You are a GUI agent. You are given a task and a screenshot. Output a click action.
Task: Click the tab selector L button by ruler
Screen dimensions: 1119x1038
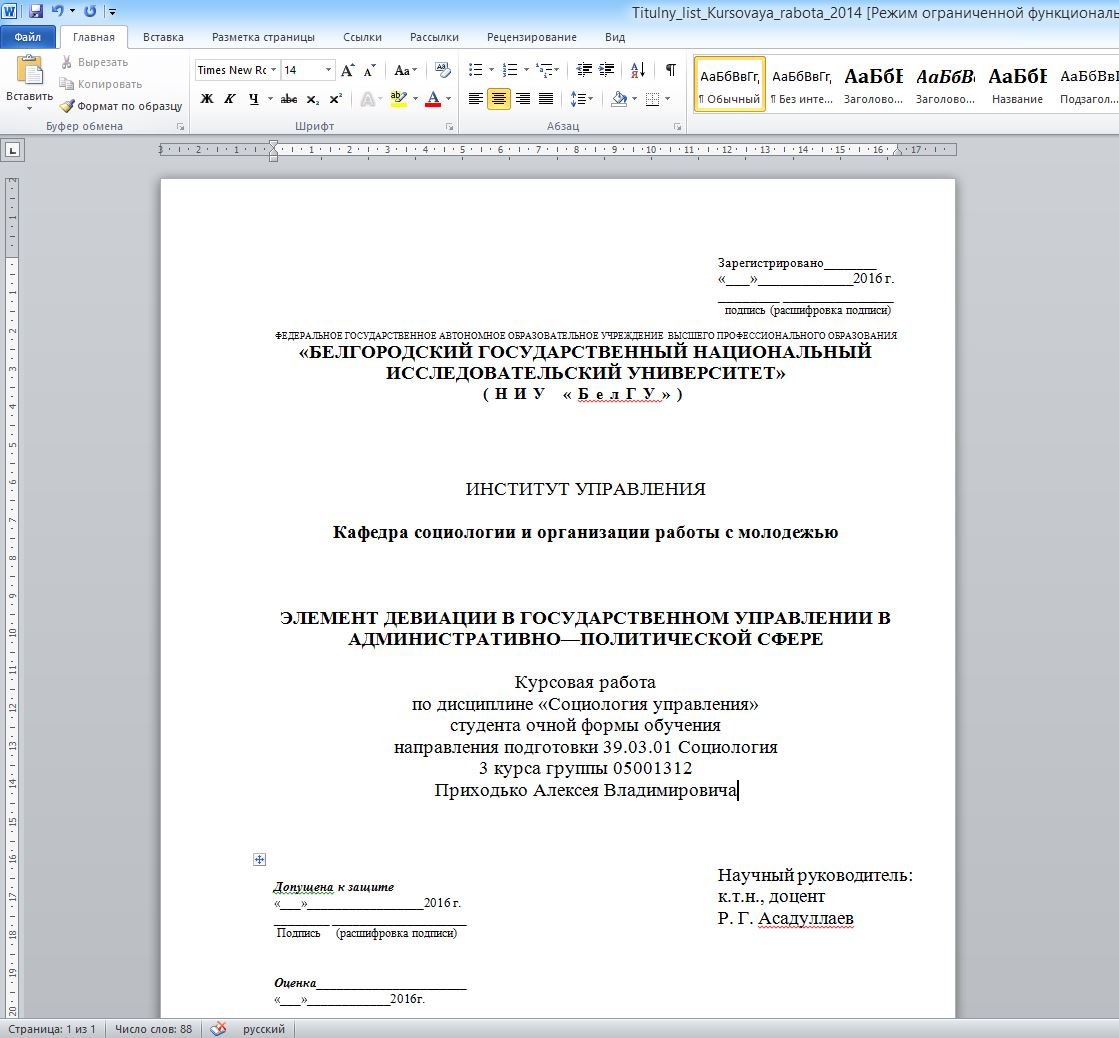(13, 150)
